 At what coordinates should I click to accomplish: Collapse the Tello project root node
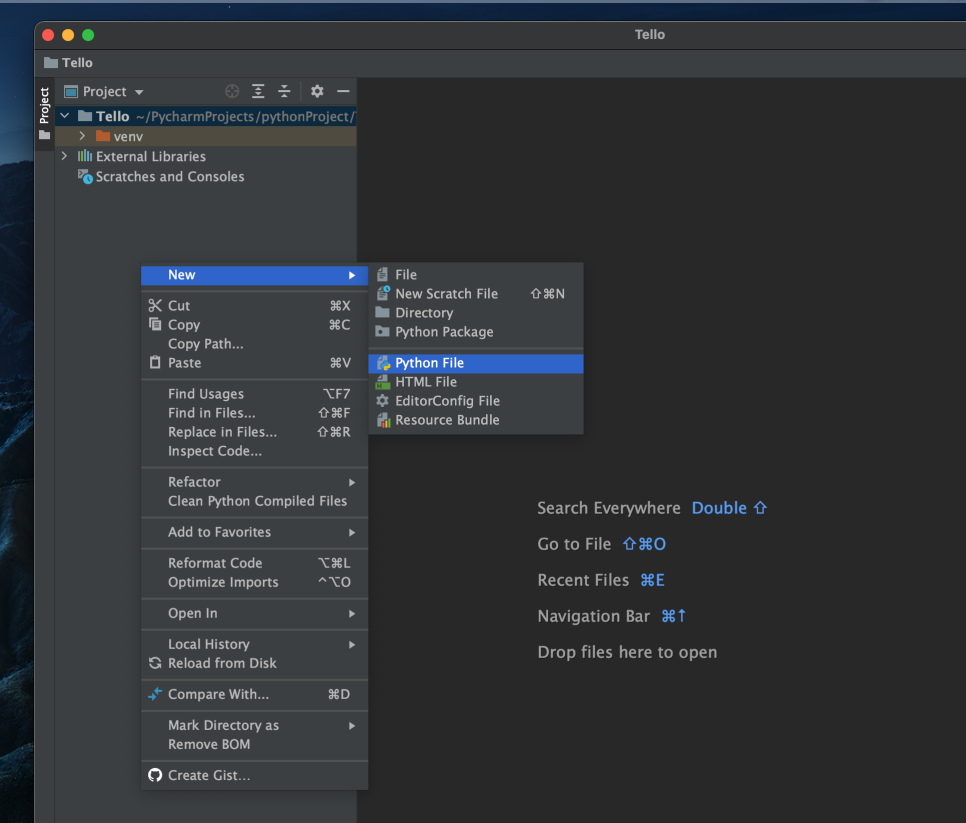pos(64,116)
